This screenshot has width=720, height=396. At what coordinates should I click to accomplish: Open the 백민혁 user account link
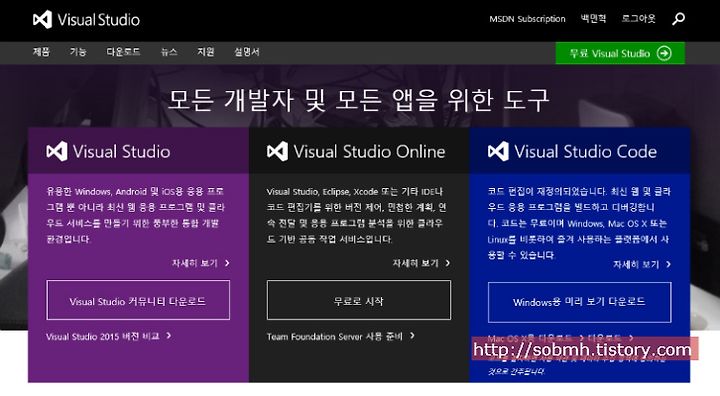click(593, 19)
